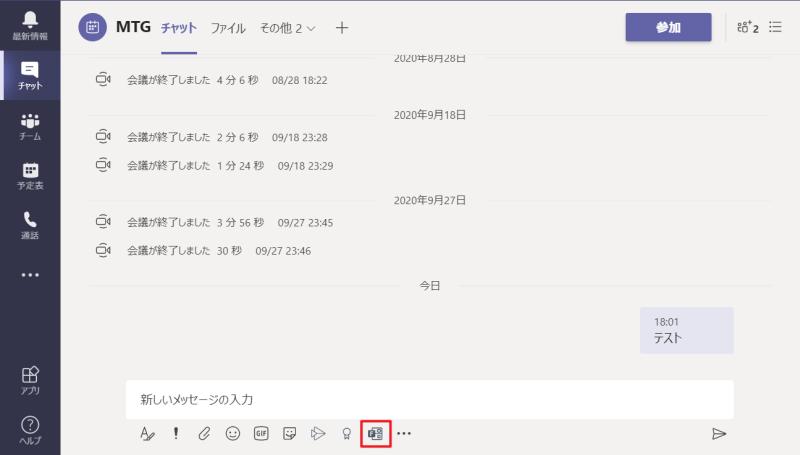Open the Activity feed (最新情報) bell icon
Screen dimensions: 800x455
[x=29, y=25]
